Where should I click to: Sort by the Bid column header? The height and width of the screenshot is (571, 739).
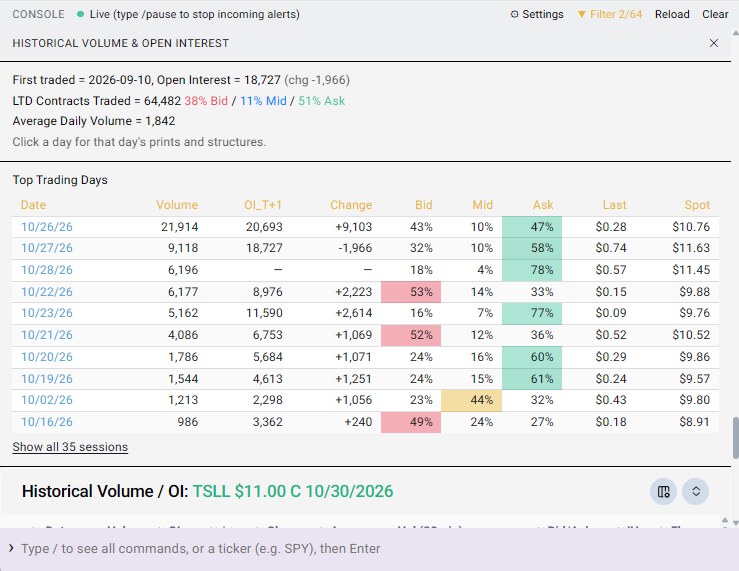tap(423, 205)
